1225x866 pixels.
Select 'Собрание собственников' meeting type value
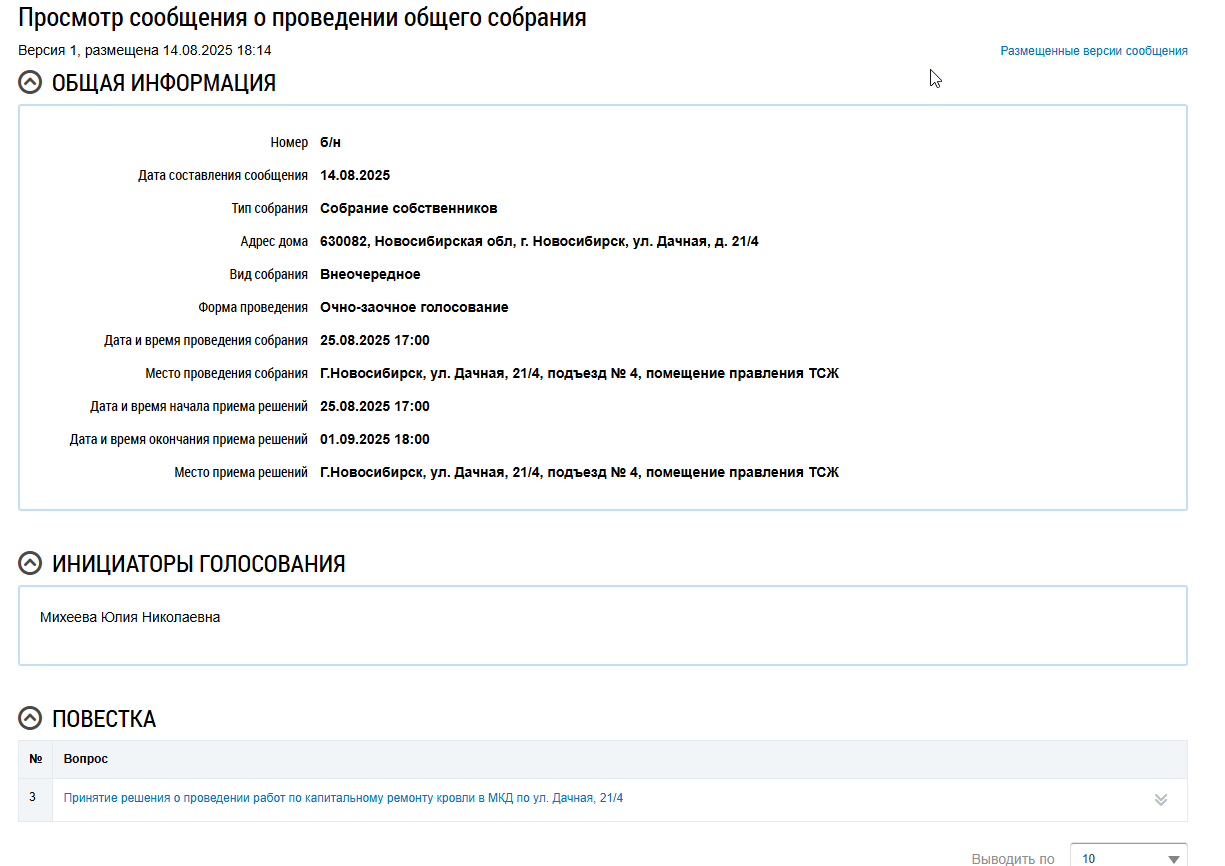[409, 209]
